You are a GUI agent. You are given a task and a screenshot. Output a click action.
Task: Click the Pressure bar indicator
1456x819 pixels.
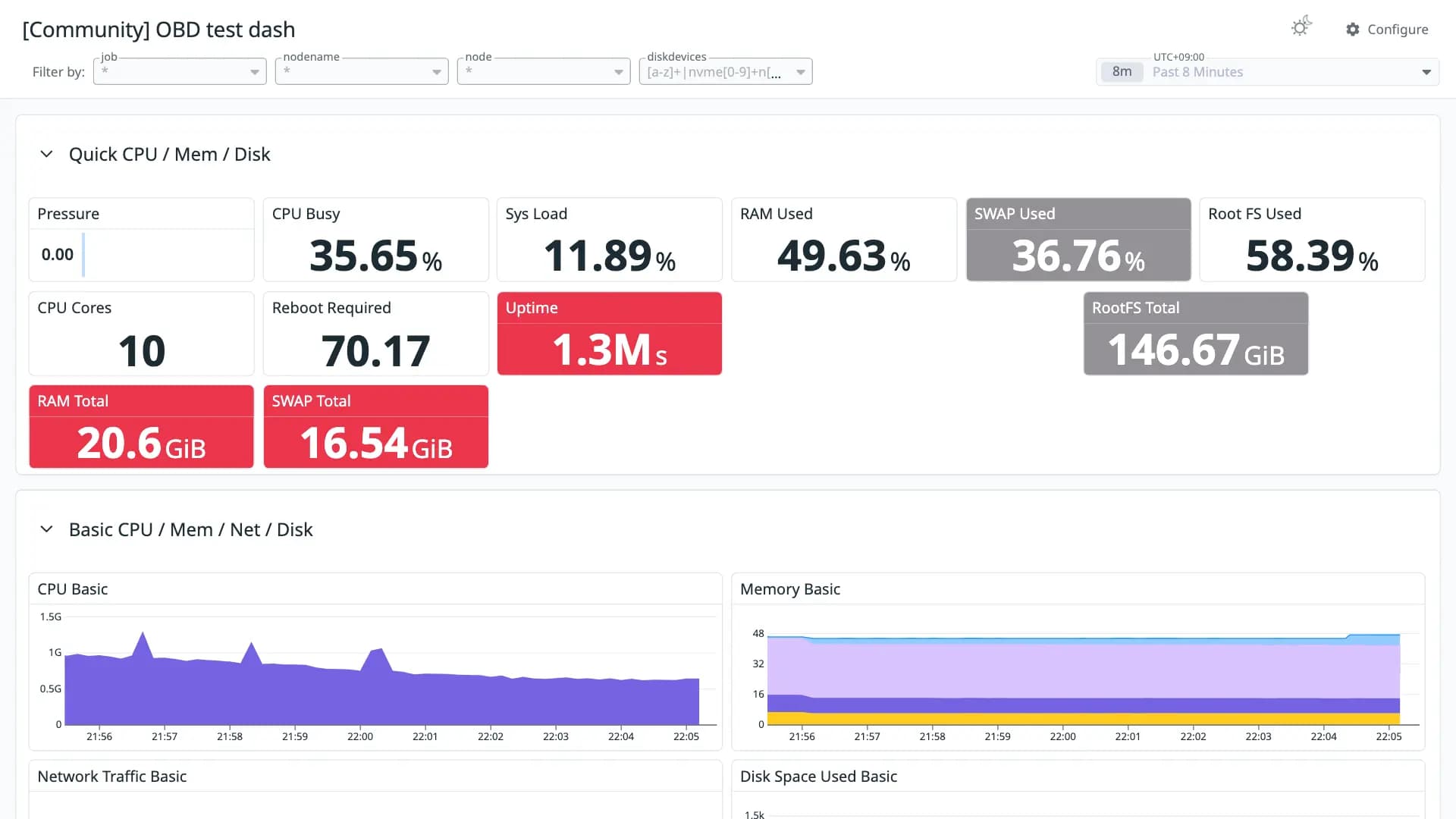(83, 255)
